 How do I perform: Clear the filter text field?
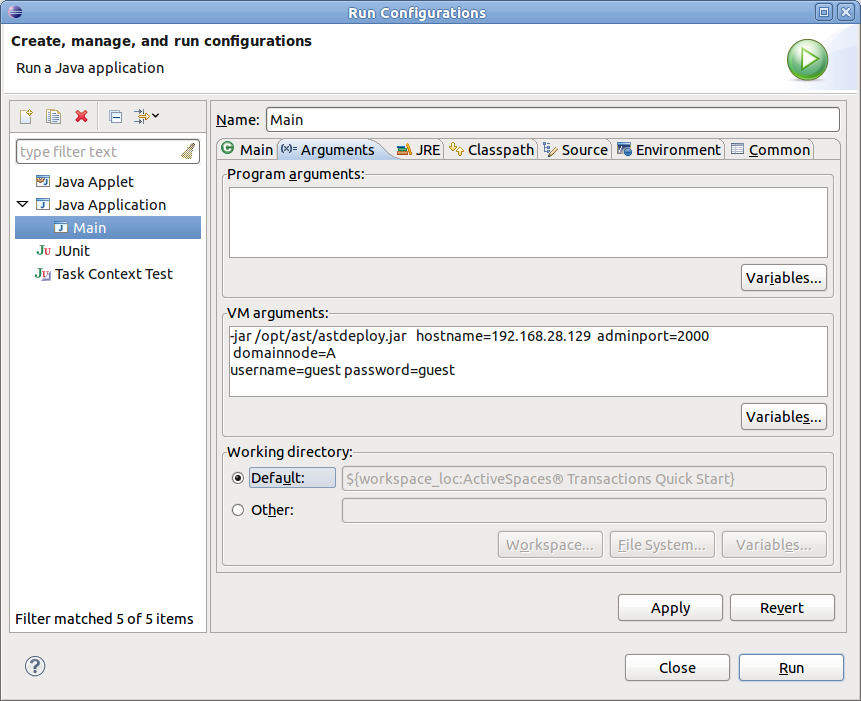189,151
